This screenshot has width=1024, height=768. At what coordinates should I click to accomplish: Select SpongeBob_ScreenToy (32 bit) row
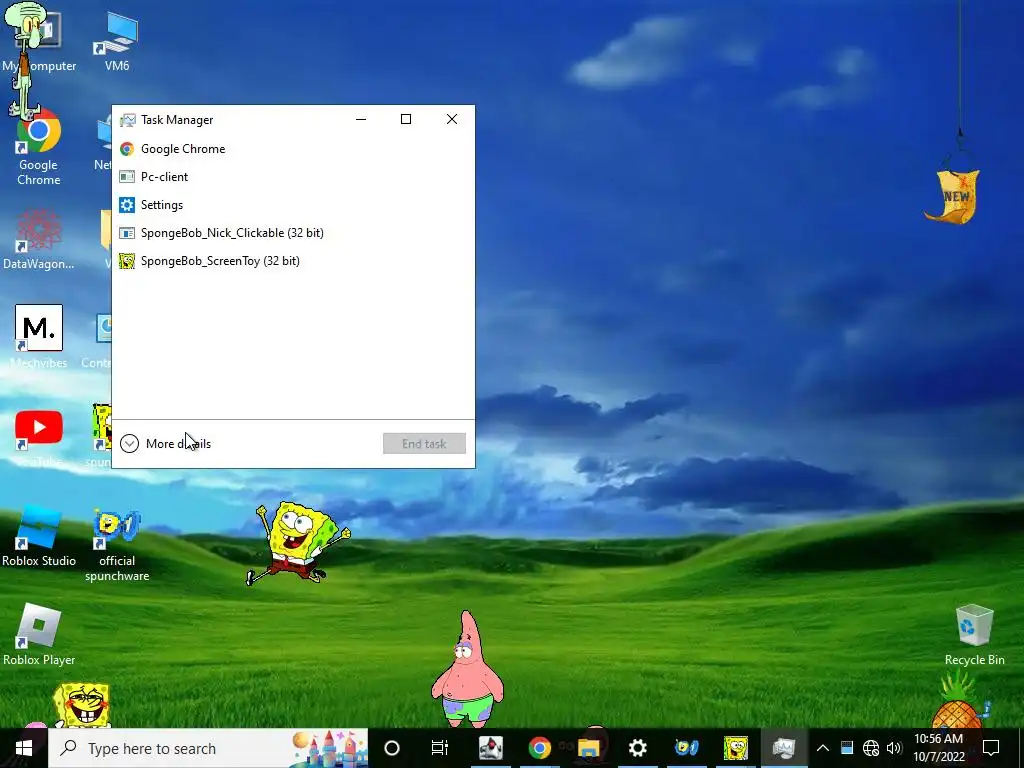point(293,261)
